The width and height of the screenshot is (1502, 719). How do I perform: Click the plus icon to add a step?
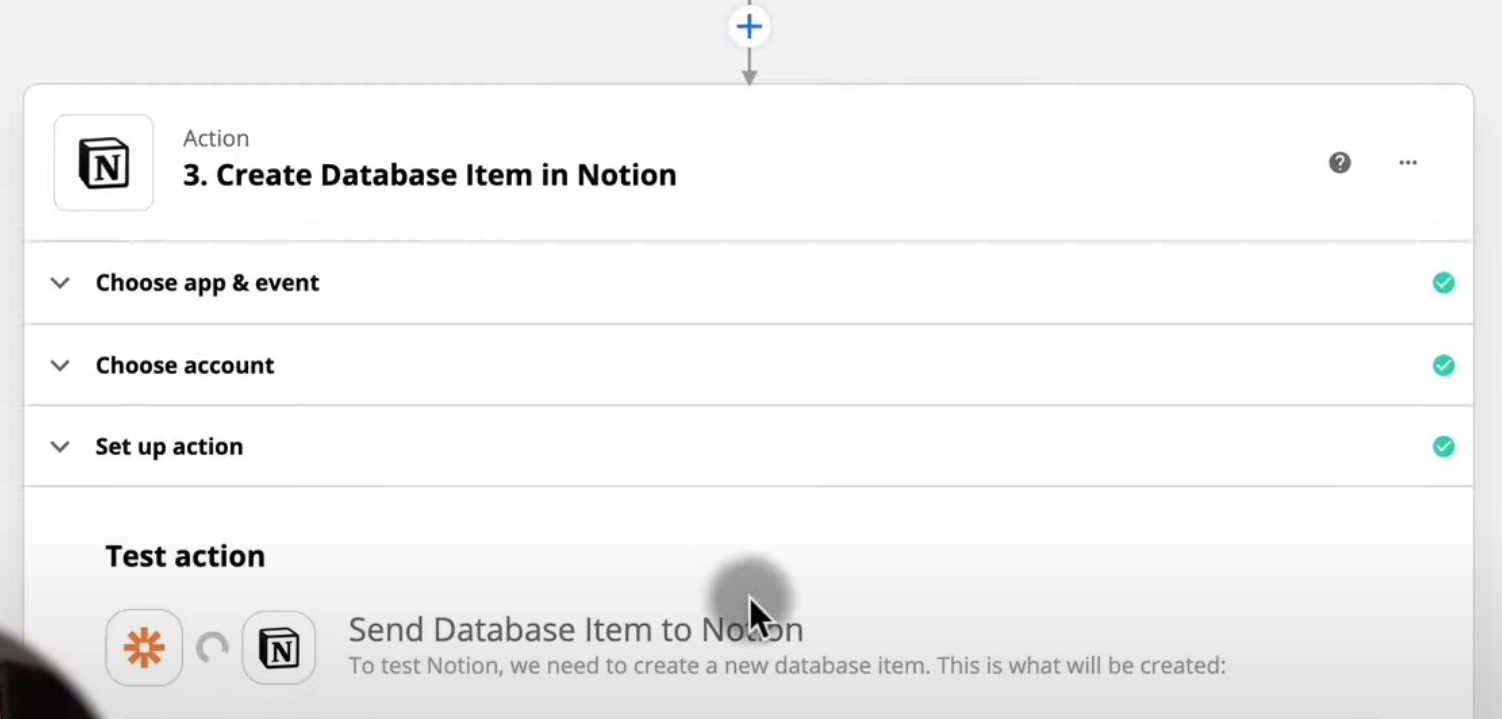click(x=749, y=27)
